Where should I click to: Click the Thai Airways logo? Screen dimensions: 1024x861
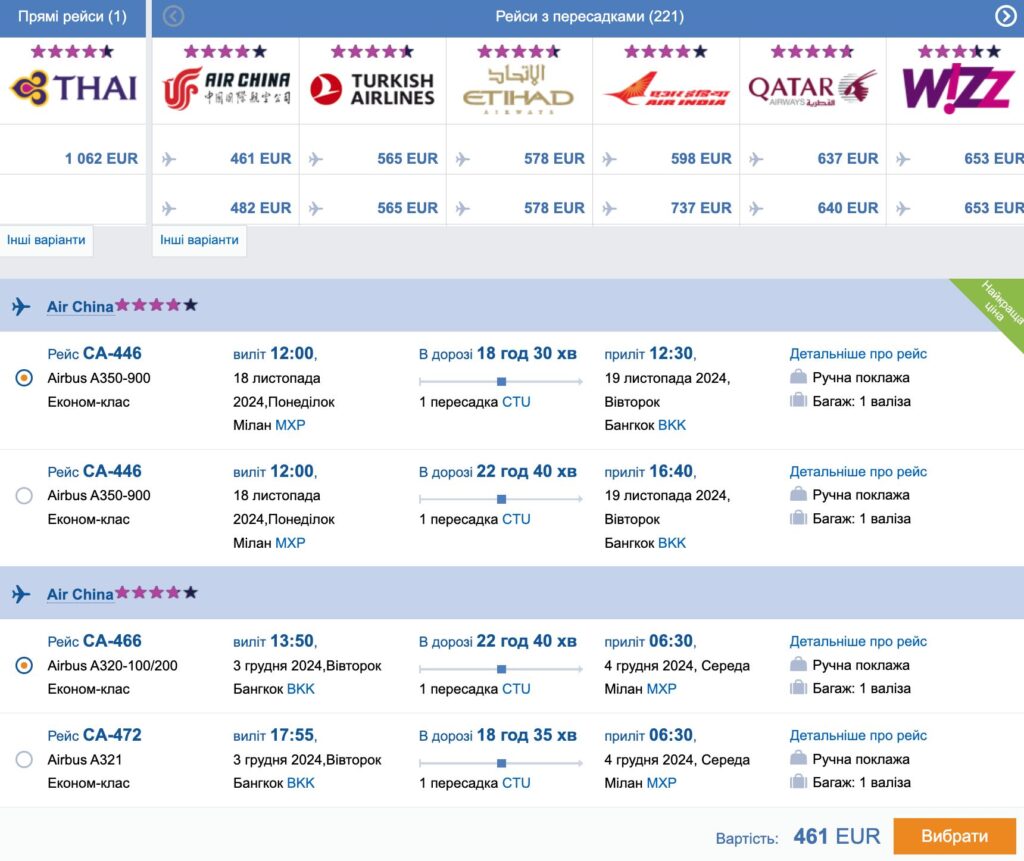click(73, 88)
